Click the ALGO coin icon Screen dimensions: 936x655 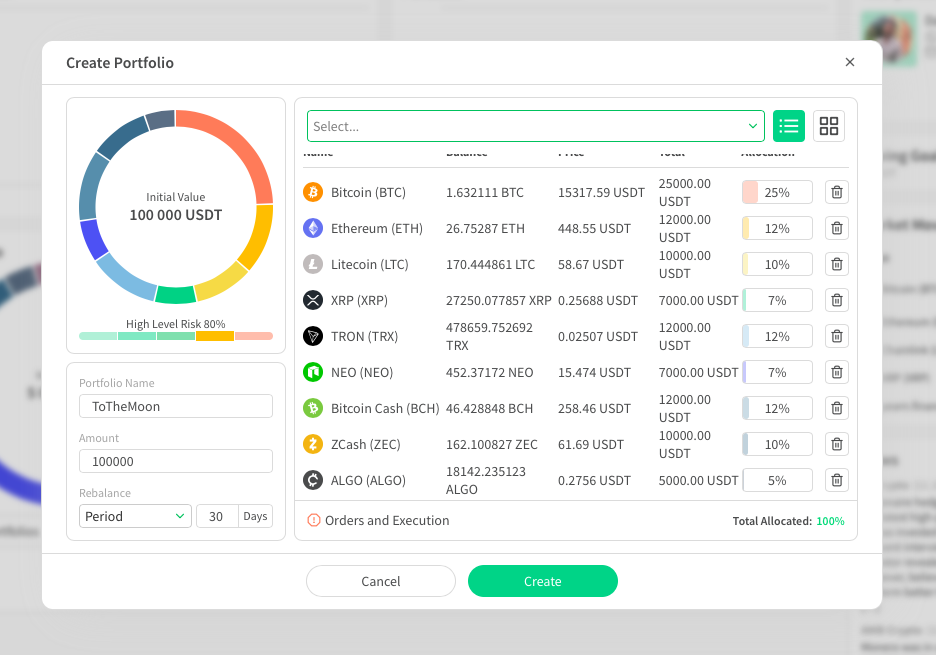[313, 480]
